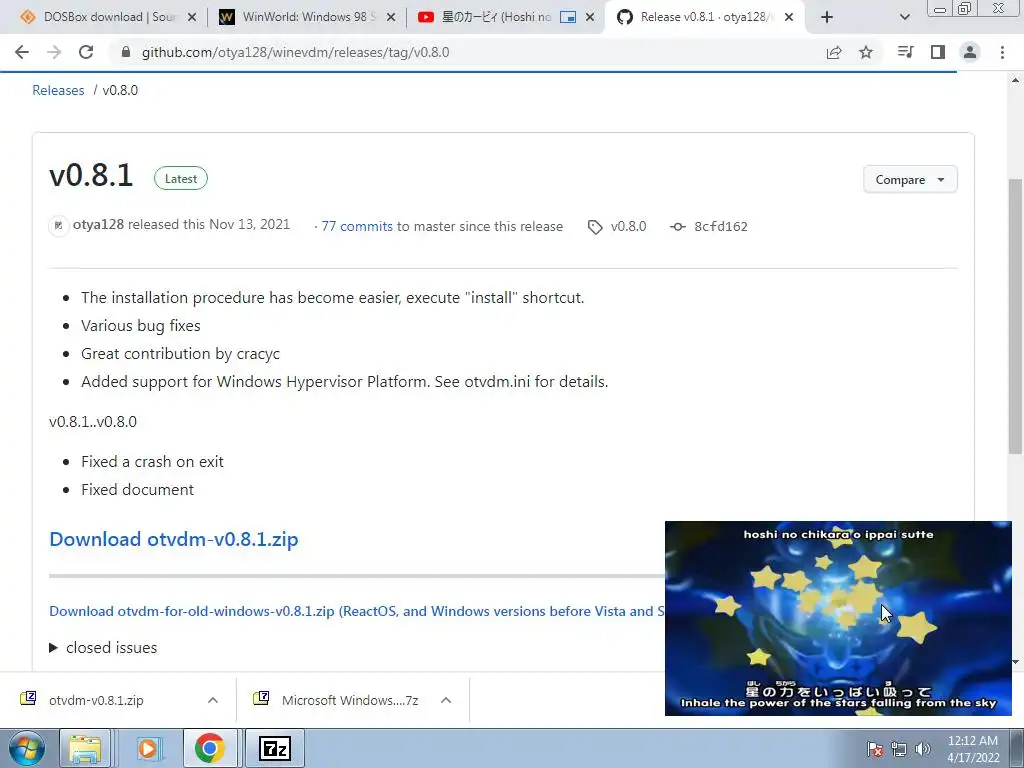
Task: Click 'Various bug fixes' bullet text
Action: pos(140,325)
